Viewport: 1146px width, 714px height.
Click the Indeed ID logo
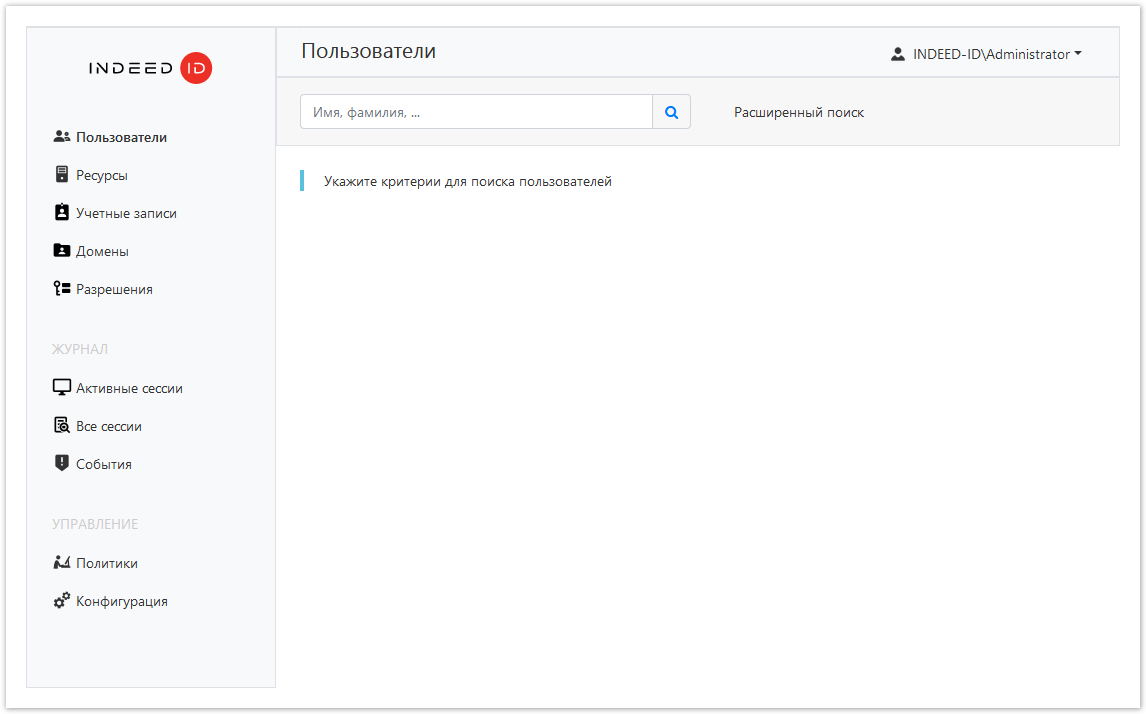(150, 68)
